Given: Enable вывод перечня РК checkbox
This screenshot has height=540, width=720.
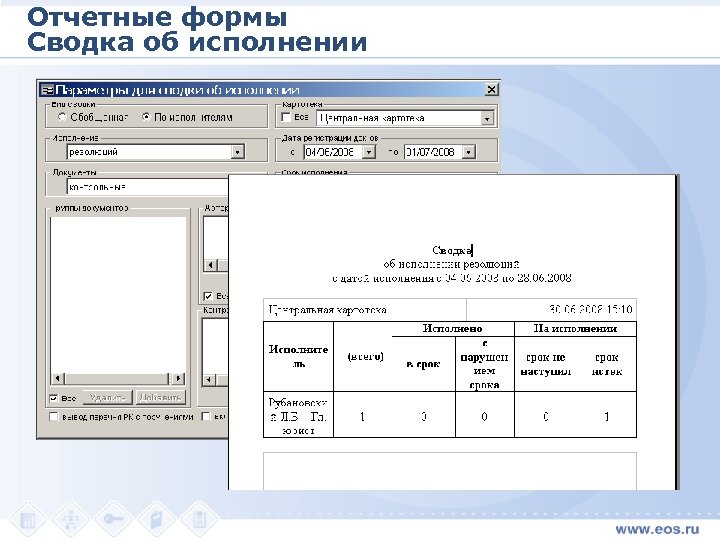Looking at the screenshot, I should click(54, 416).
